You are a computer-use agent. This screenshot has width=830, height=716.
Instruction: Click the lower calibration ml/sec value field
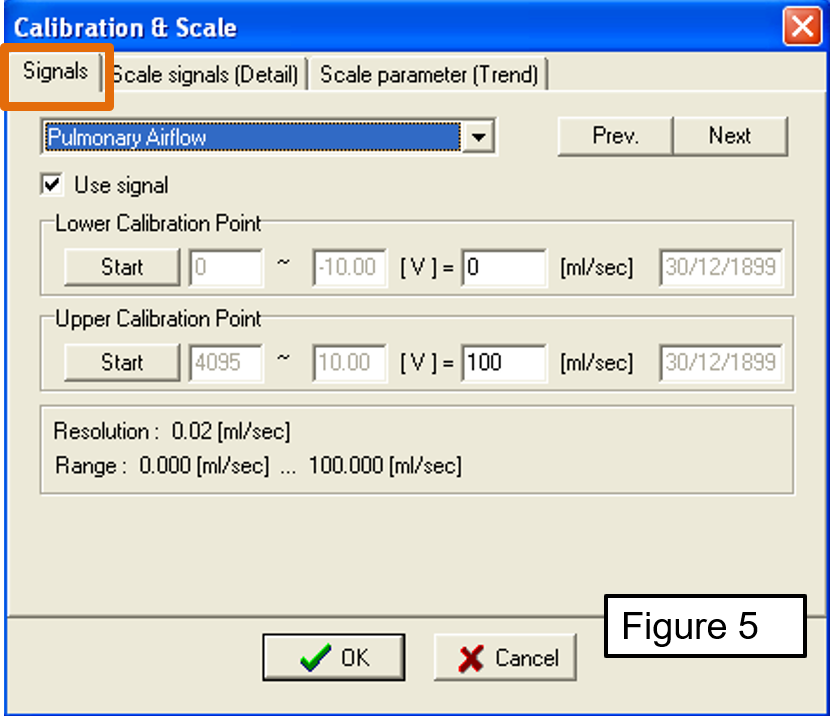tap(504, 268)
